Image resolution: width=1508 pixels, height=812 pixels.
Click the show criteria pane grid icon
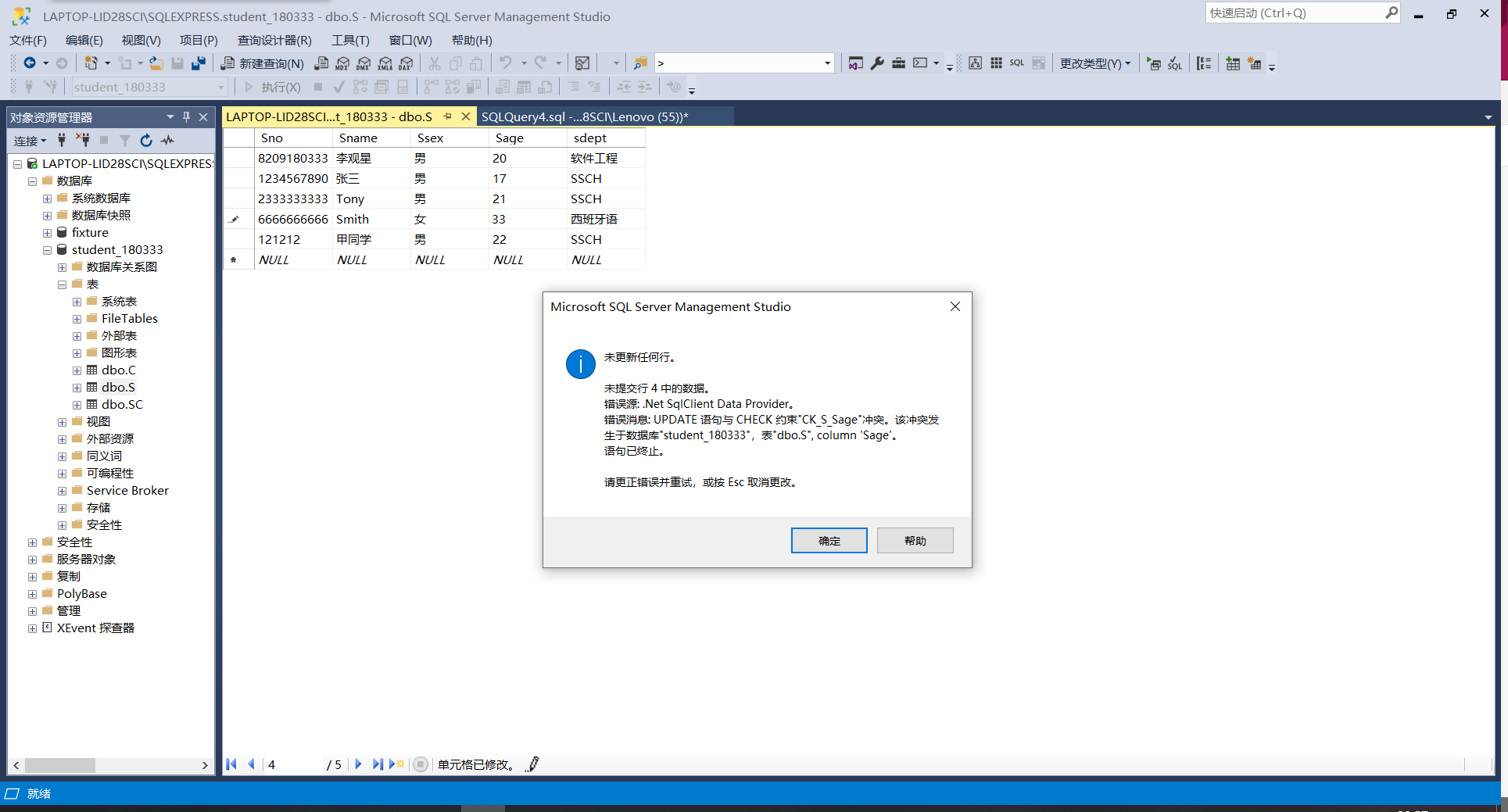point(996,63)
